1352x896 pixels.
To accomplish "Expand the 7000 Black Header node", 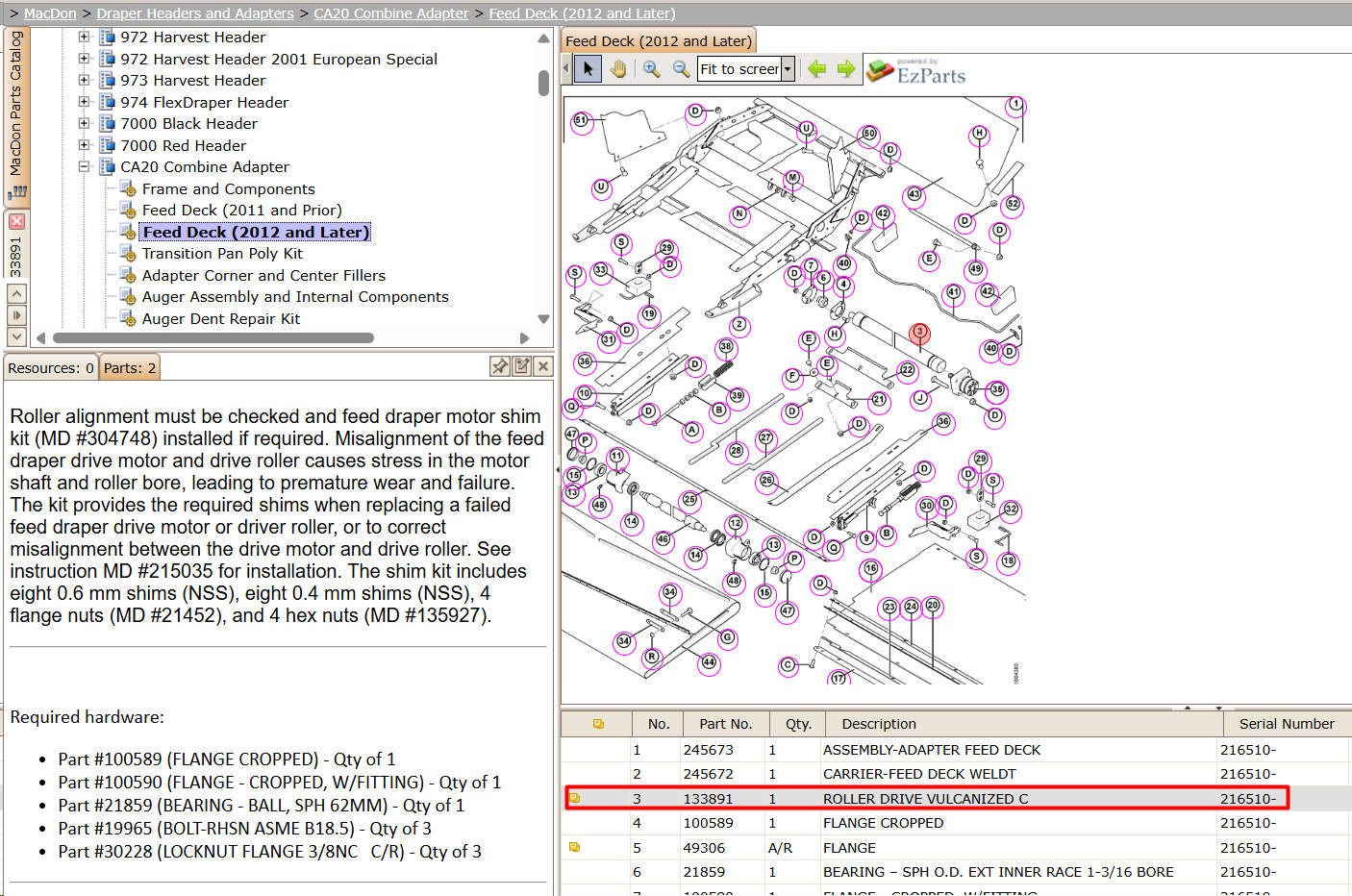I will [84, 123].
